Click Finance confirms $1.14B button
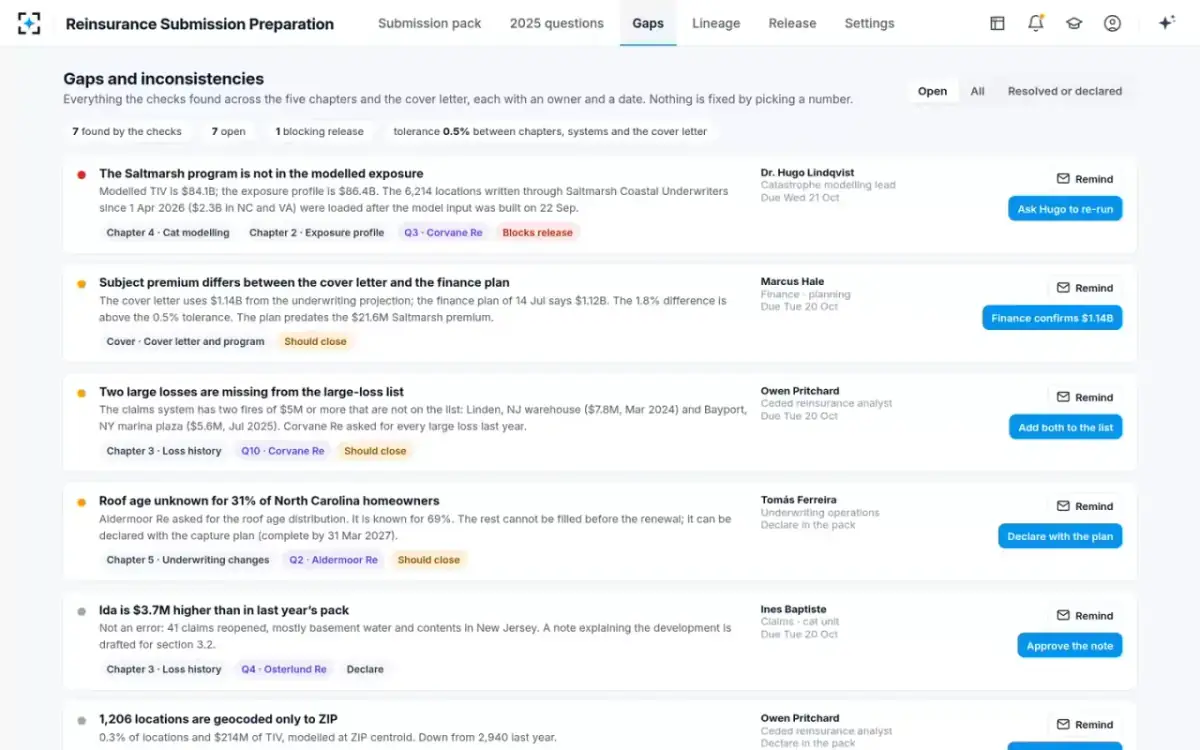 click(1052, 318)
